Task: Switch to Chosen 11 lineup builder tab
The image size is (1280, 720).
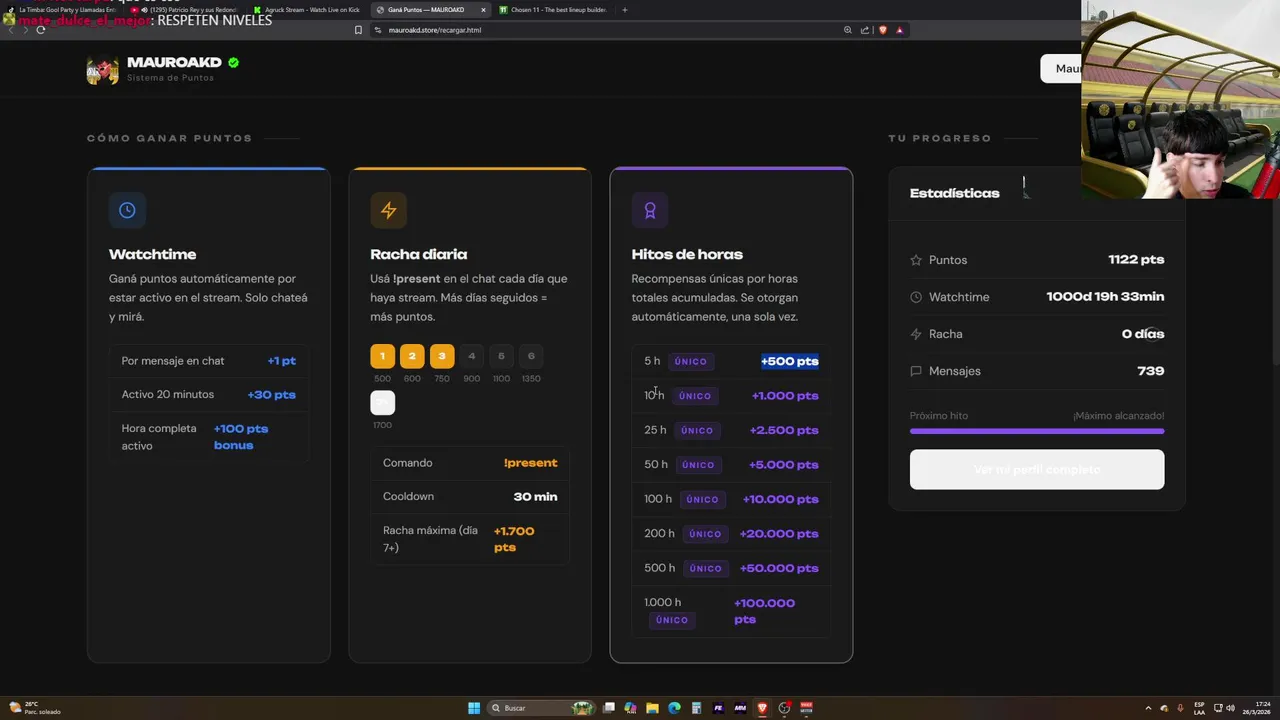Action: [556, 10]
